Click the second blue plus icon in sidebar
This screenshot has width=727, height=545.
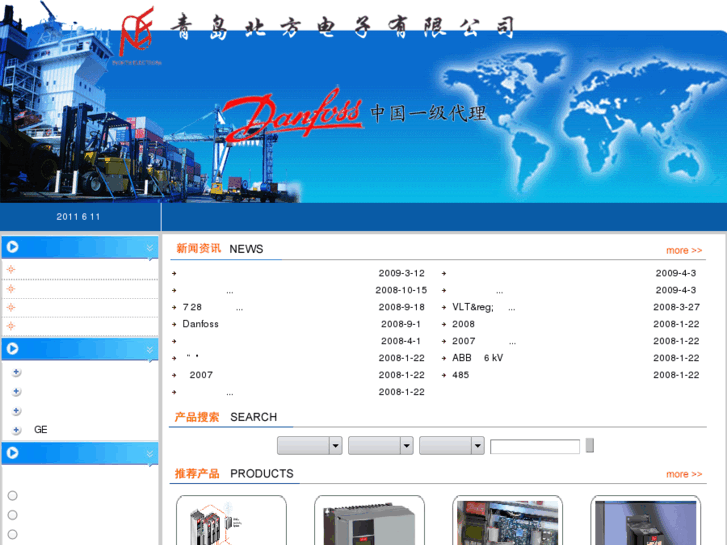[16, 391]
